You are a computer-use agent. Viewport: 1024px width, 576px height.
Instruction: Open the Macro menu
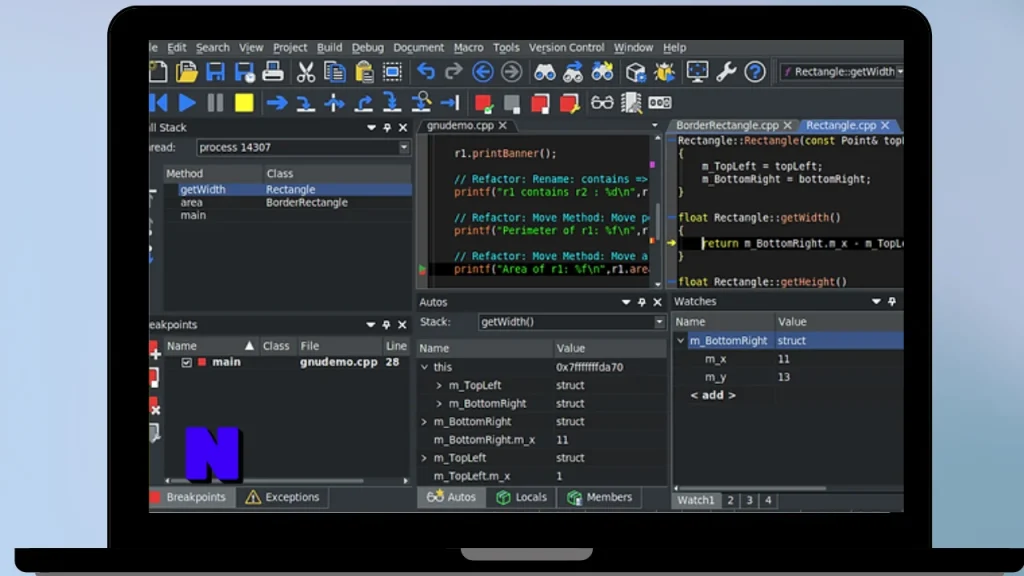pos(468,48)
